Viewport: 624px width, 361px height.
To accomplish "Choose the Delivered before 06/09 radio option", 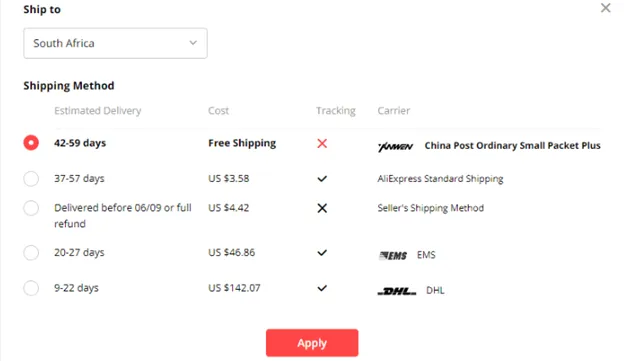I will click(x=31, y=208).
